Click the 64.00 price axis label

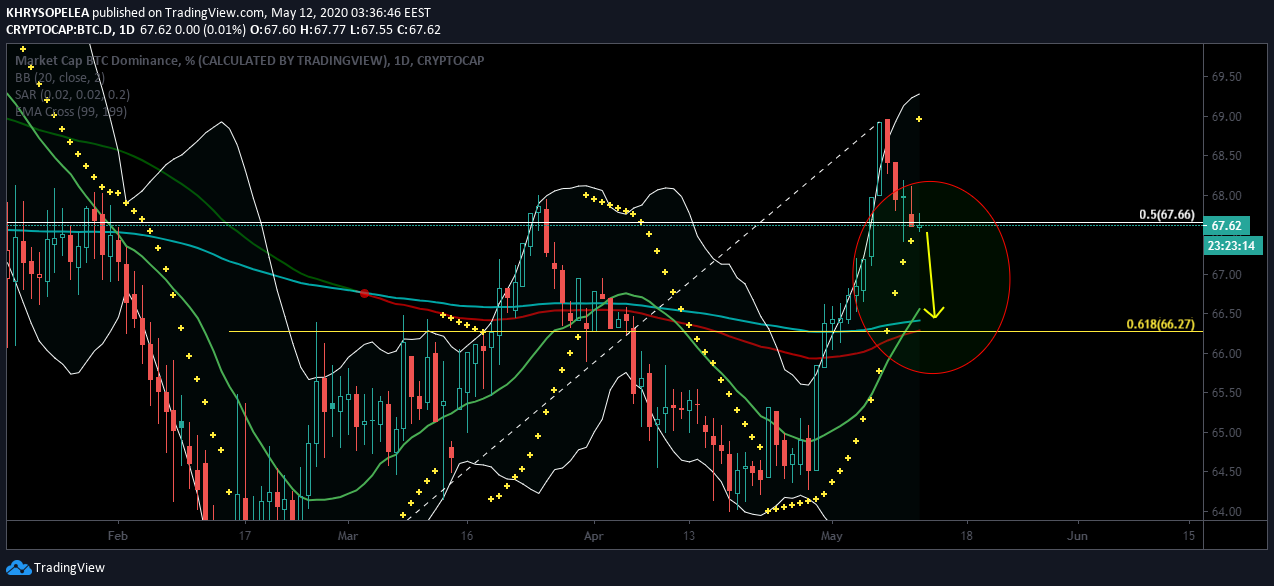[x=1226, y=512]
